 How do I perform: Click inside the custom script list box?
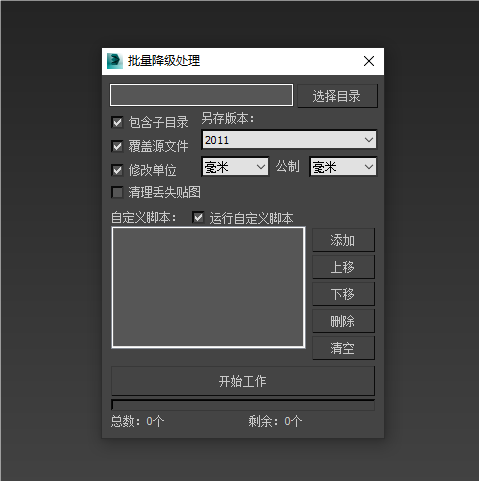coord(208,288)
